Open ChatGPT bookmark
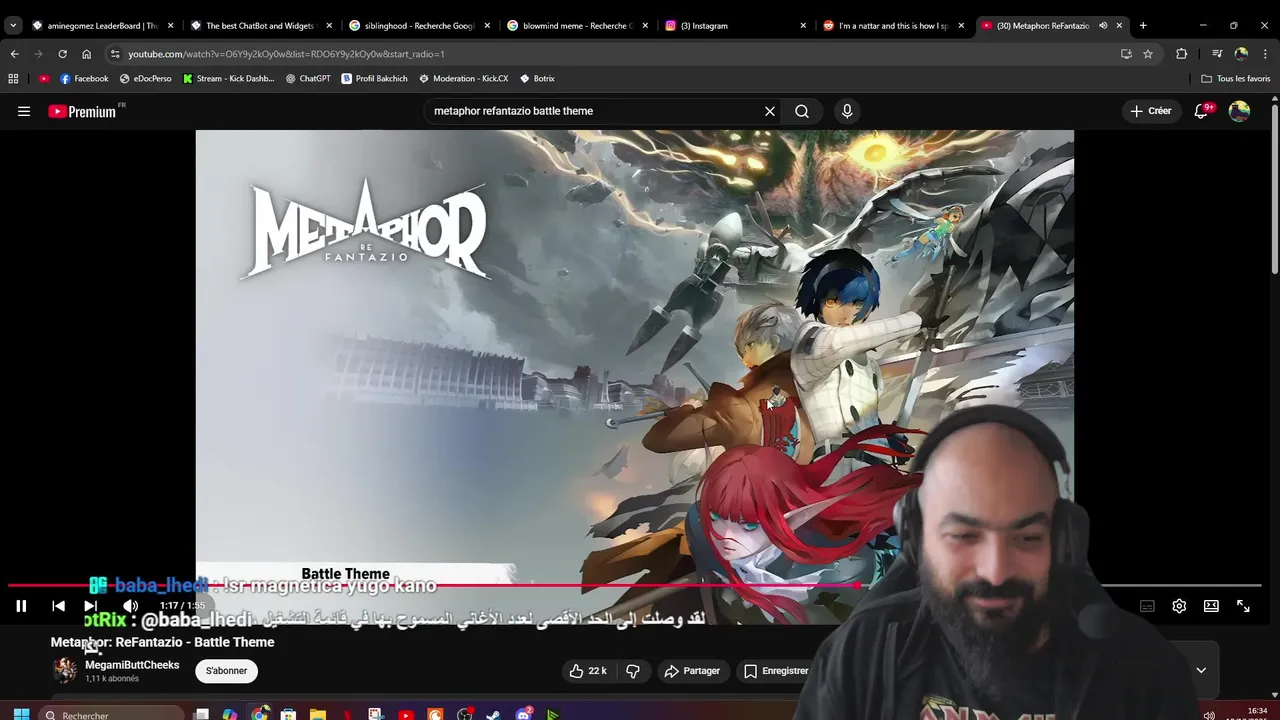 pyautogui.click(x=307, y=79)
